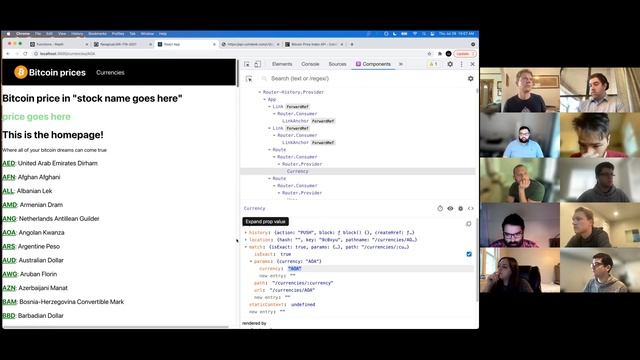
Task: Open the Chrome menu in menu bar
Action: click(x=23, y=34)
